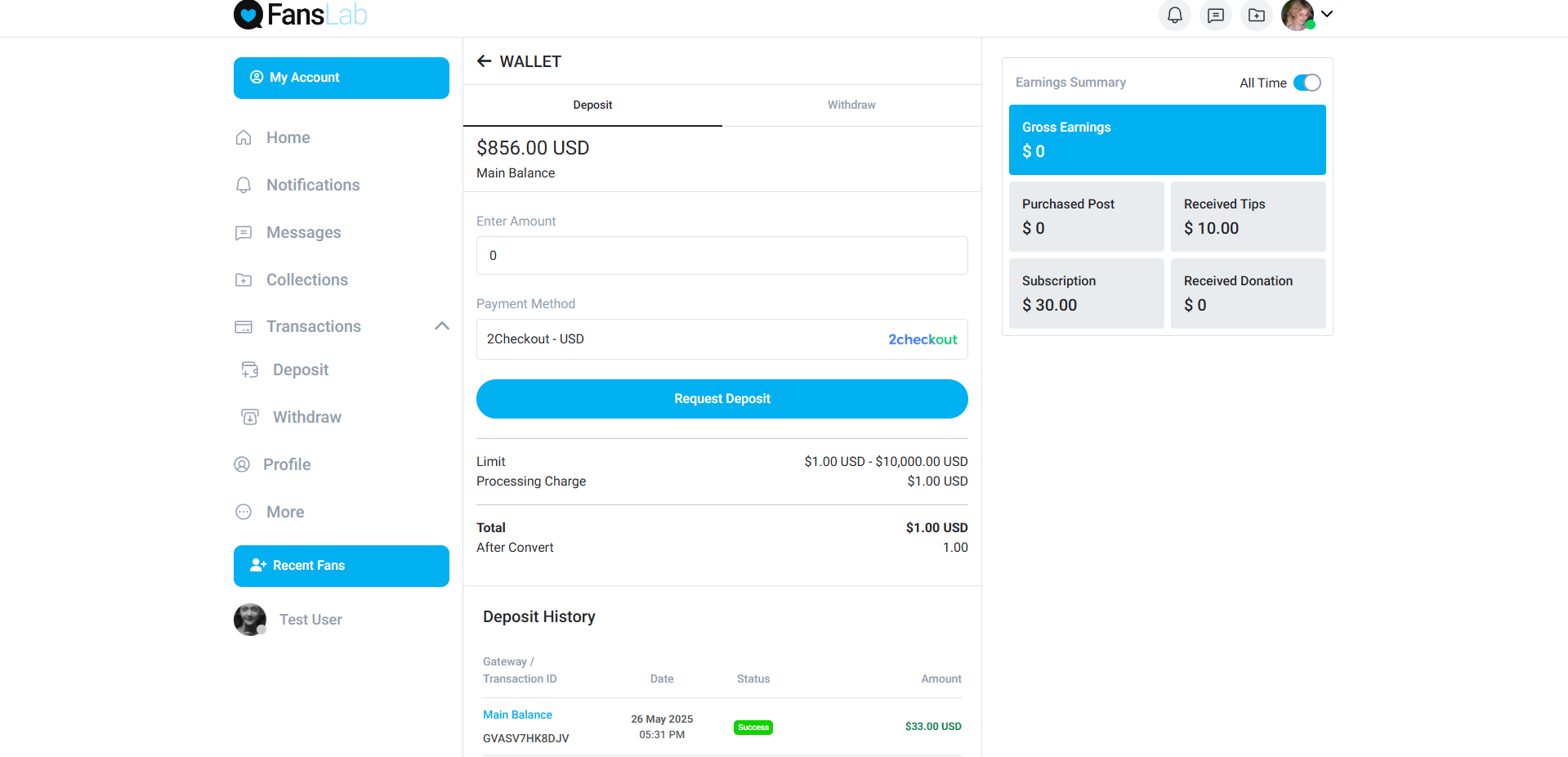Click the FansLab logo
The height and width of the screenshot is (757, 1568).
tap(300, 15)
